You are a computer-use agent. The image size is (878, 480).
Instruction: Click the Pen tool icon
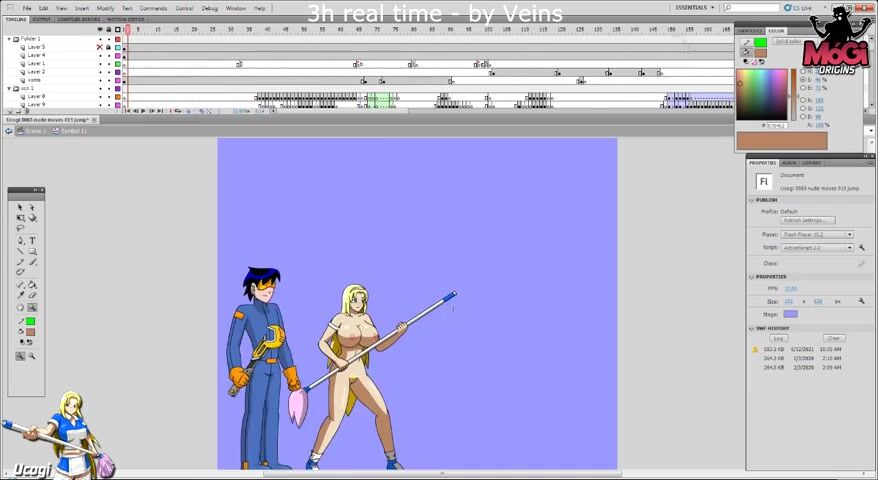click(20, 240)
